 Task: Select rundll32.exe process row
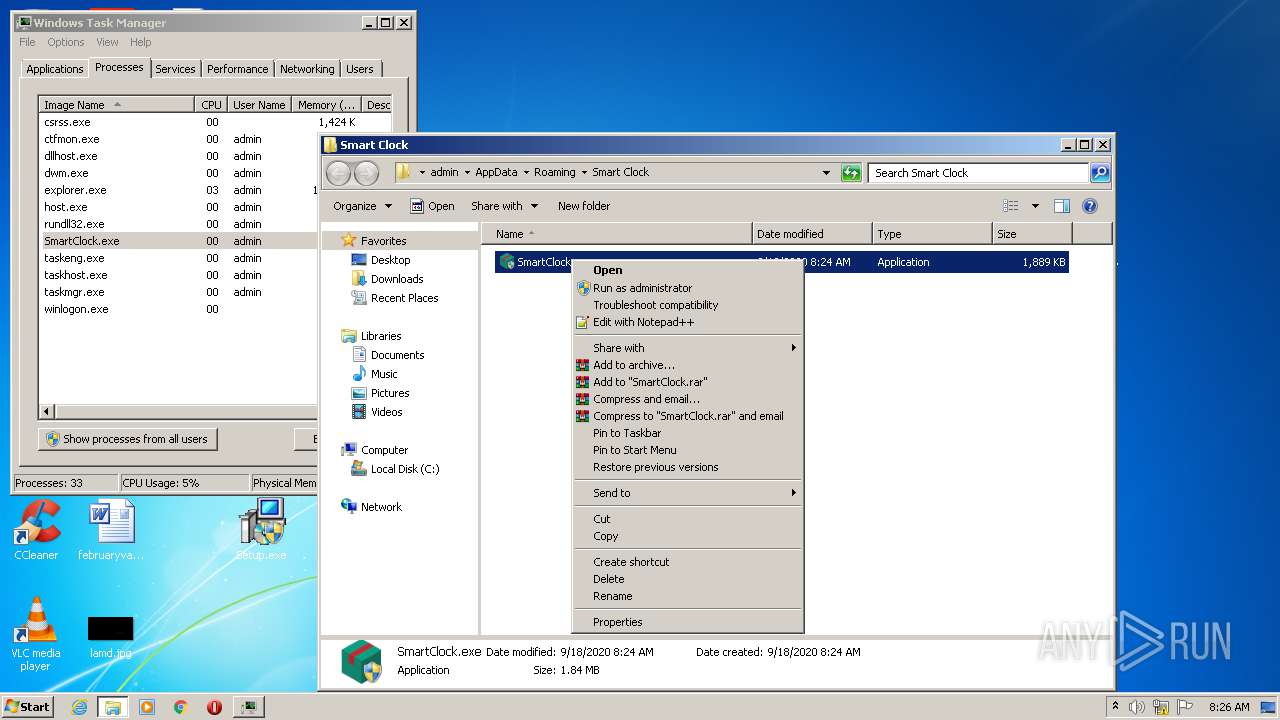point(178,224)
